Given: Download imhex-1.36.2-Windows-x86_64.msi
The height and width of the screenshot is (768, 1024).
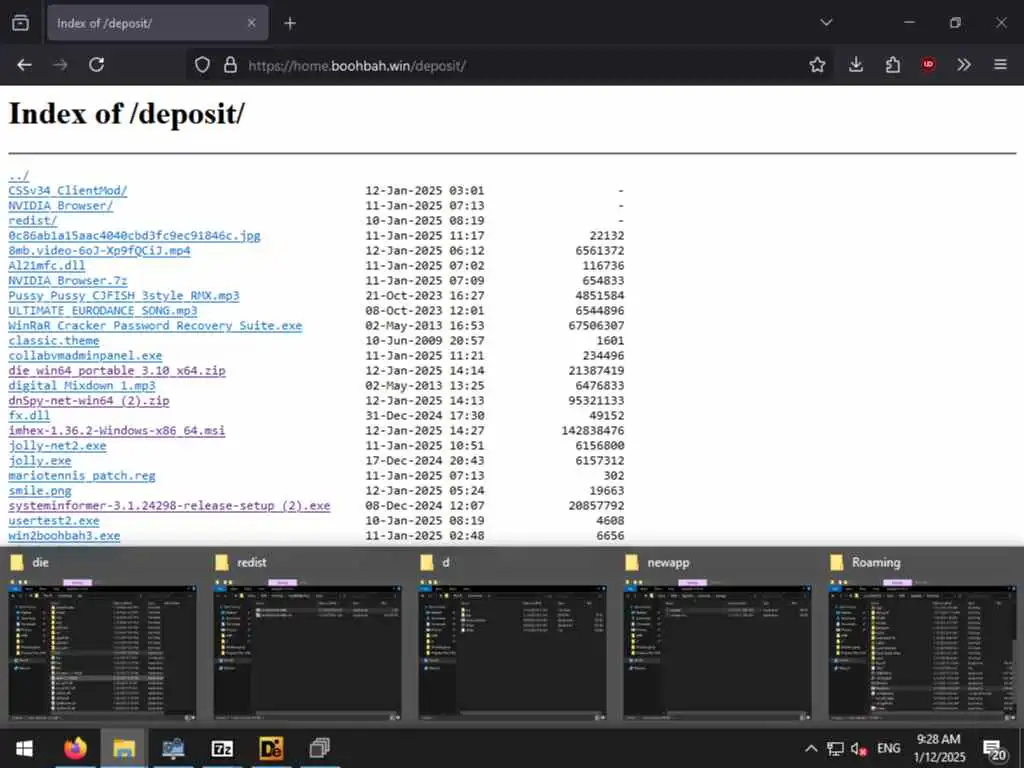Looking at the screenshot, I should click(117, 431).
